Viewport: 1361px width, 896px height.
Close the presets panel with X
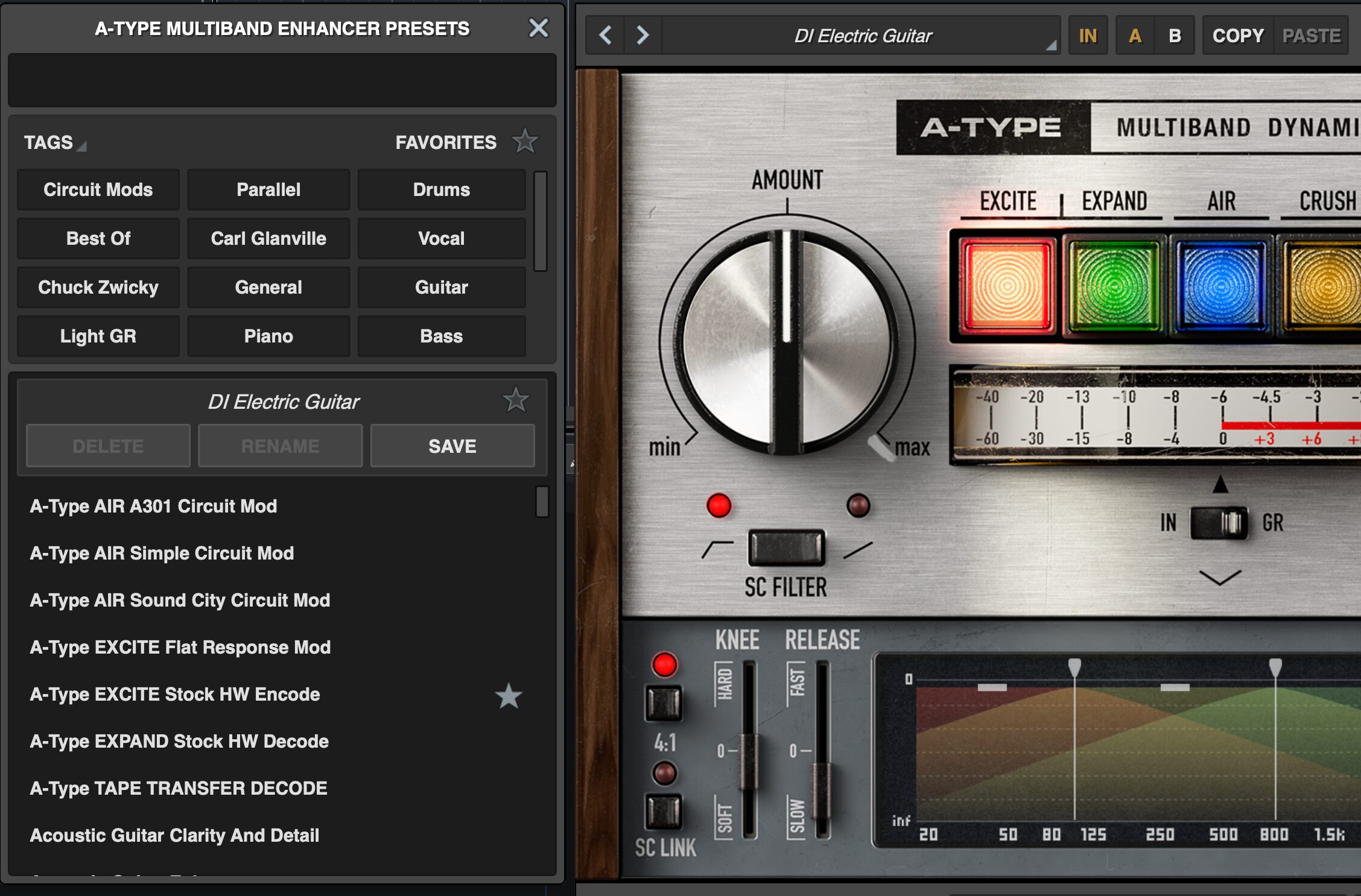pyautogui.click(x=538, y=28)
